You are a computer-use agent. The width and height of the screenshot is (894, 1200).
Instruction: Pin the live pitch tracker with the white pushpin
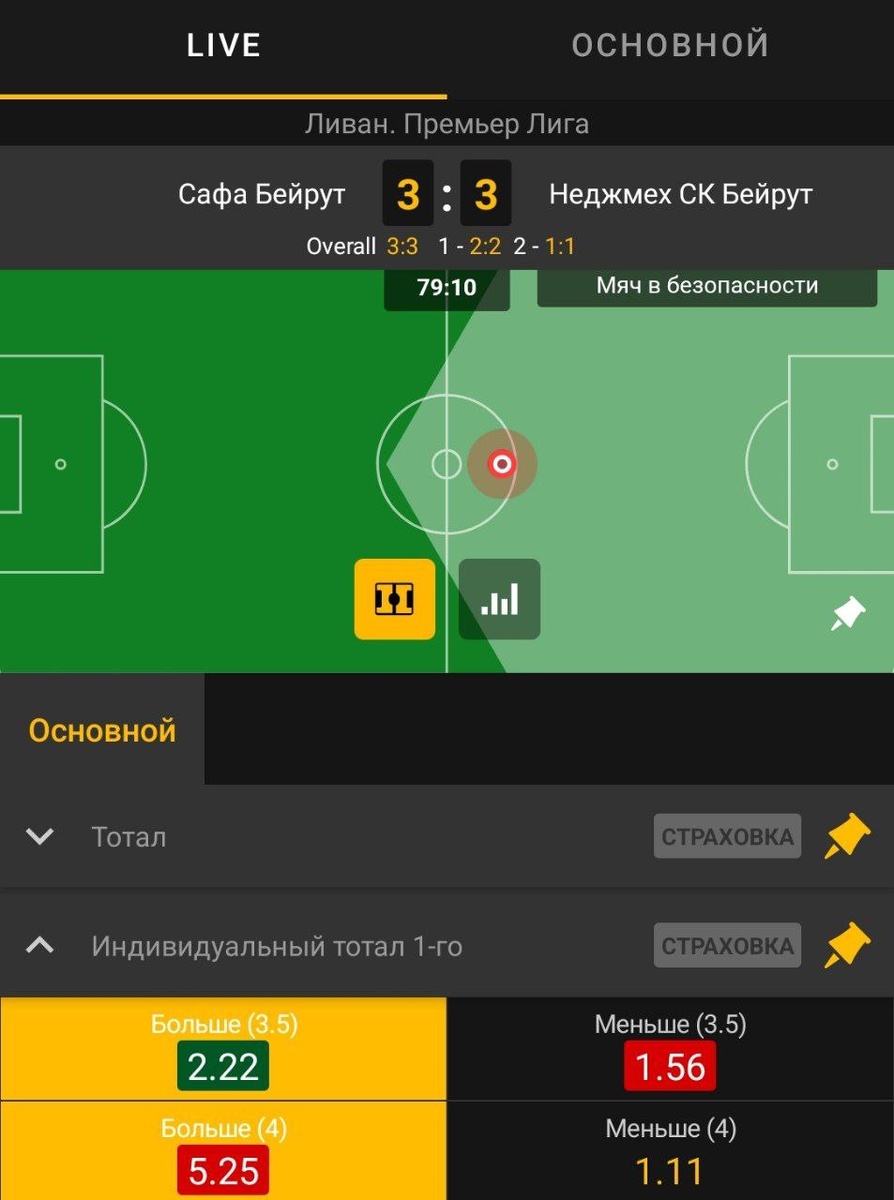[848, 614]
